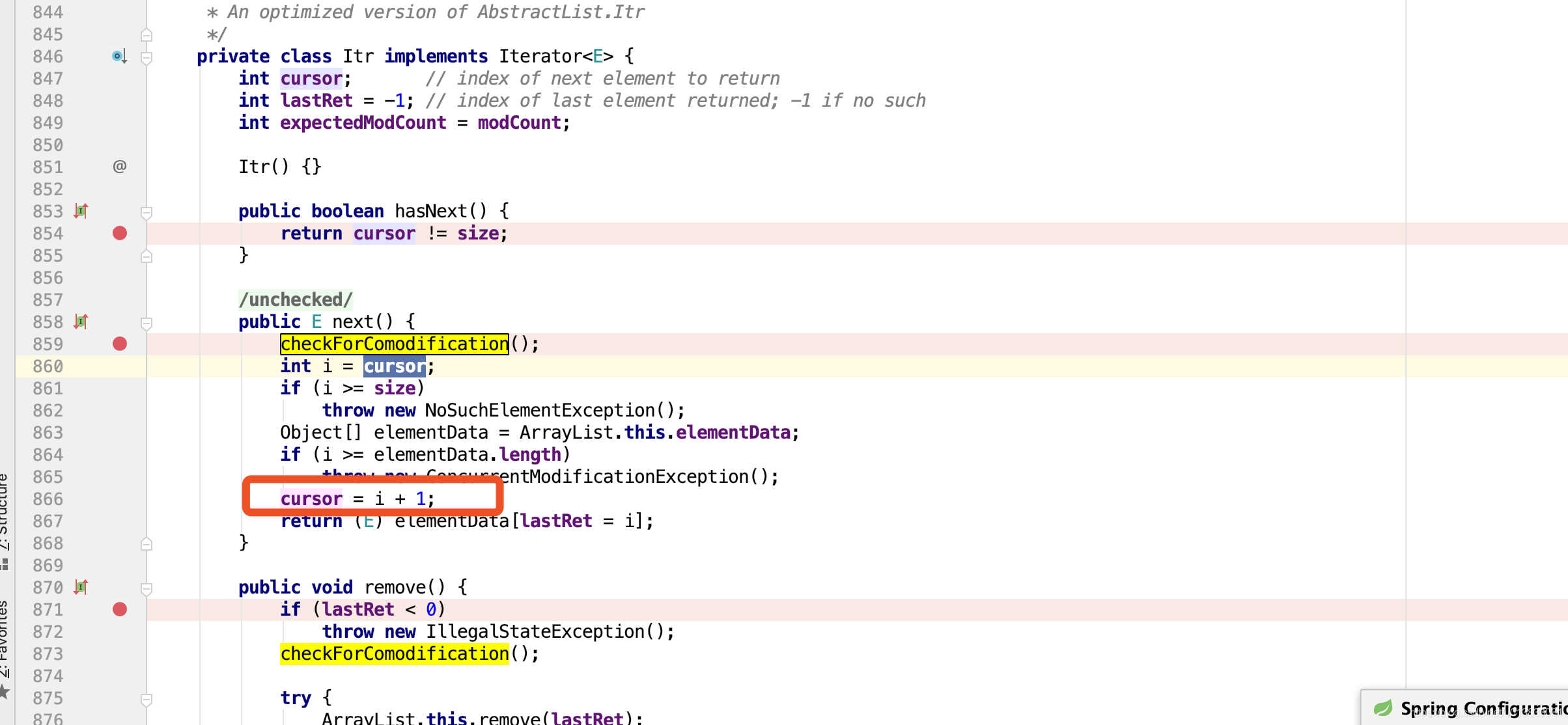Click lastRet in the return on line 867
The height and width of the screenshot is (725, 1568).
[556, 521]
